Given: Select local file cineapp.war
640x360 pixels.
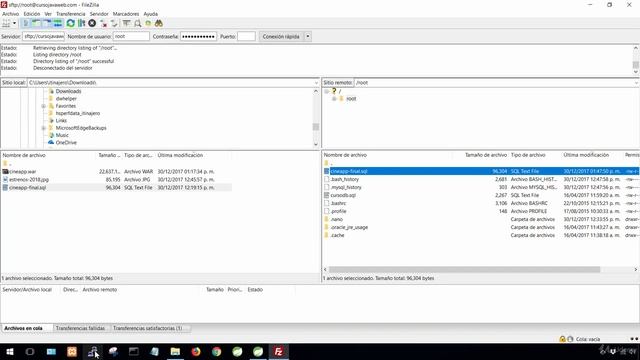Looking at the screenshot, I should tap(23, 172).
